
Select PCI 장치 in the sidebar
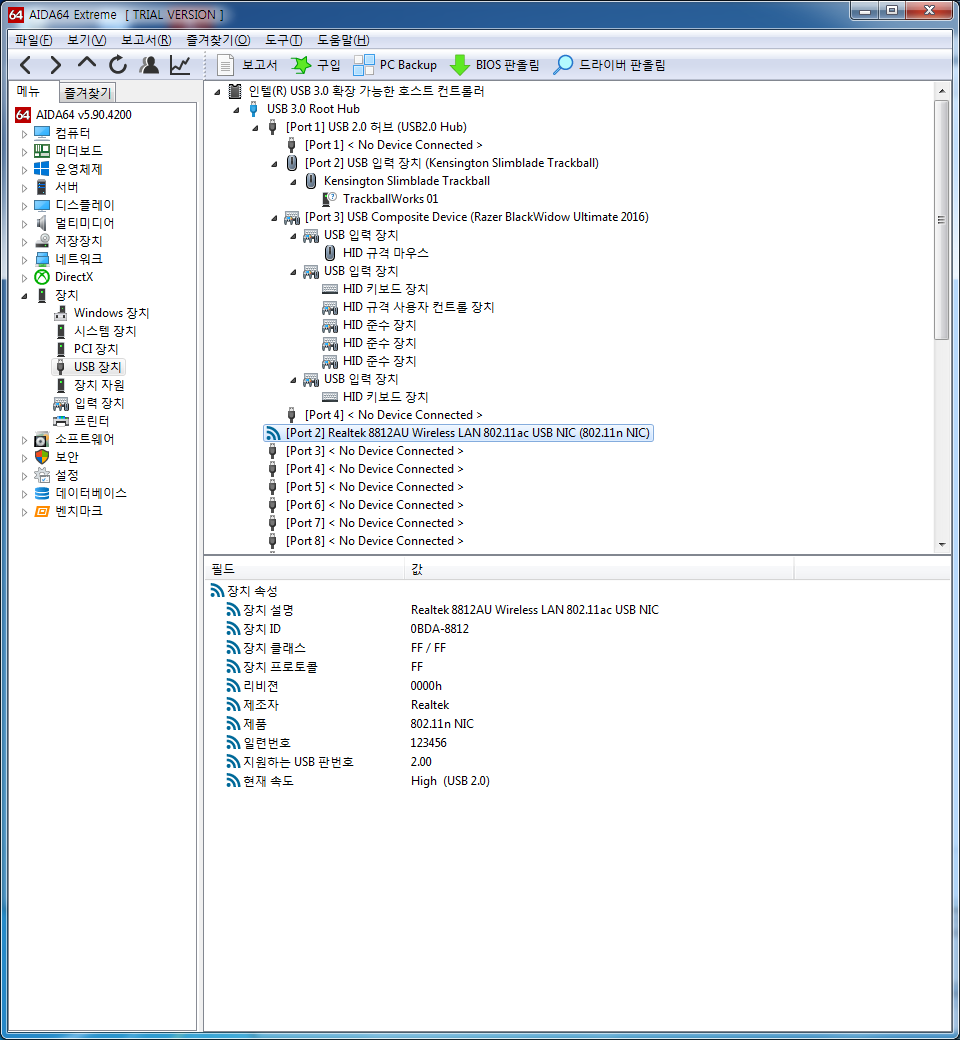pyautogui.click(x=96, y=349)
